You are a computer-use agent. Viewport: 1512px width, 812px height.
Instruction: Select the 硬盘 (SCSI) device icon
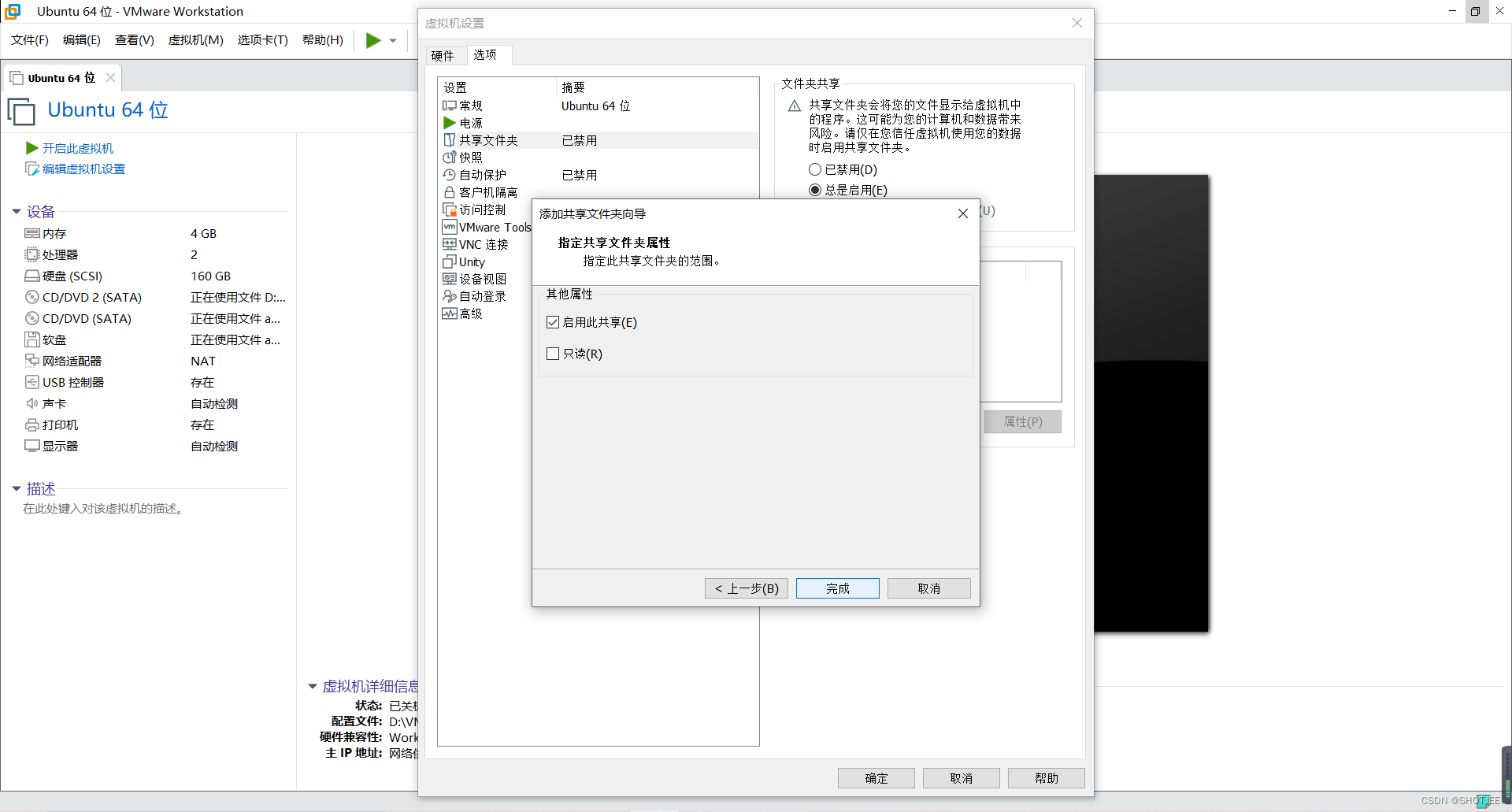pyautogui.click(x=32, y=276)
